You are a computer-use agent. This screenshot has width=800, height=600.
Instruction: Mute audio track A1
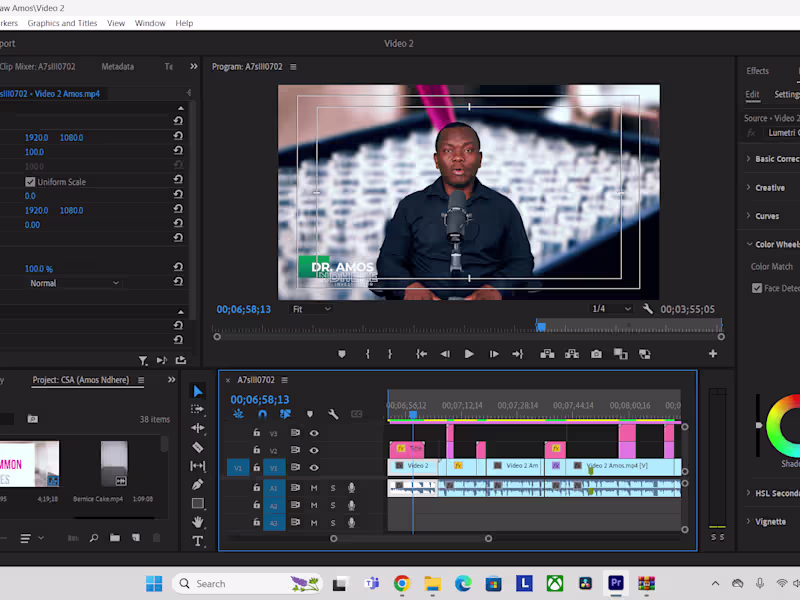314,488
